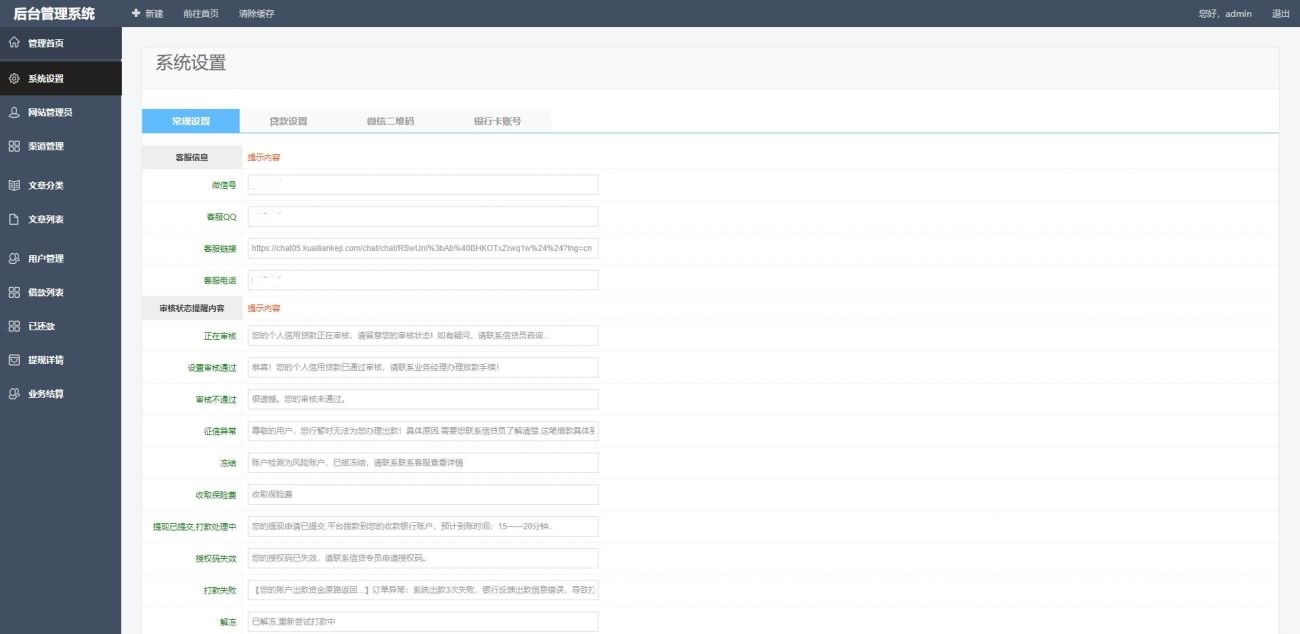Click into the 解冻 message field
This screenshot has height=634, width=1300.
pos(422,622)
